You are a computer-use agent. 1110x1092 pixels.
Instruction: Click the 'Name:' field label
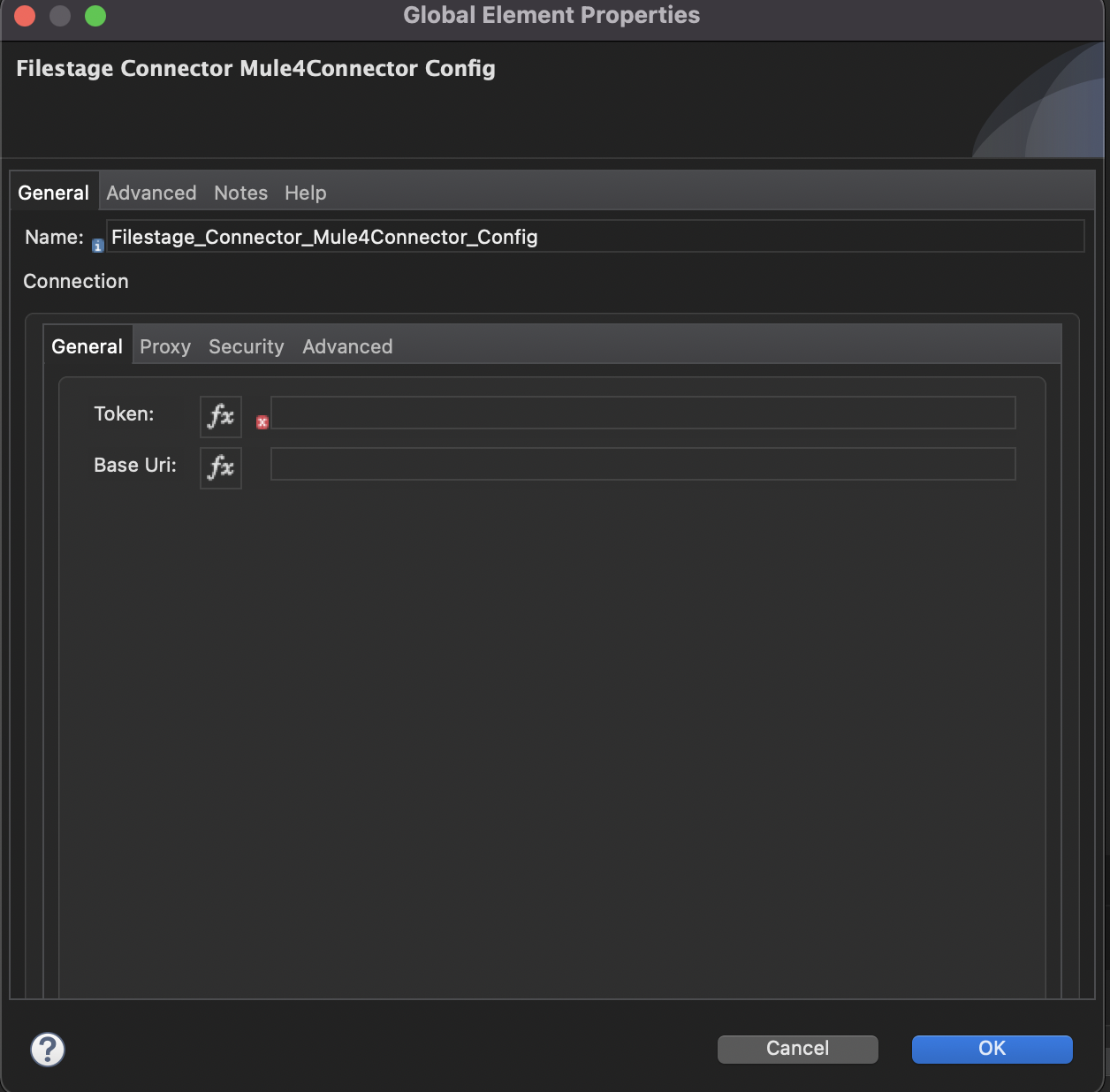pyautogui.click(x=55, y=237)
